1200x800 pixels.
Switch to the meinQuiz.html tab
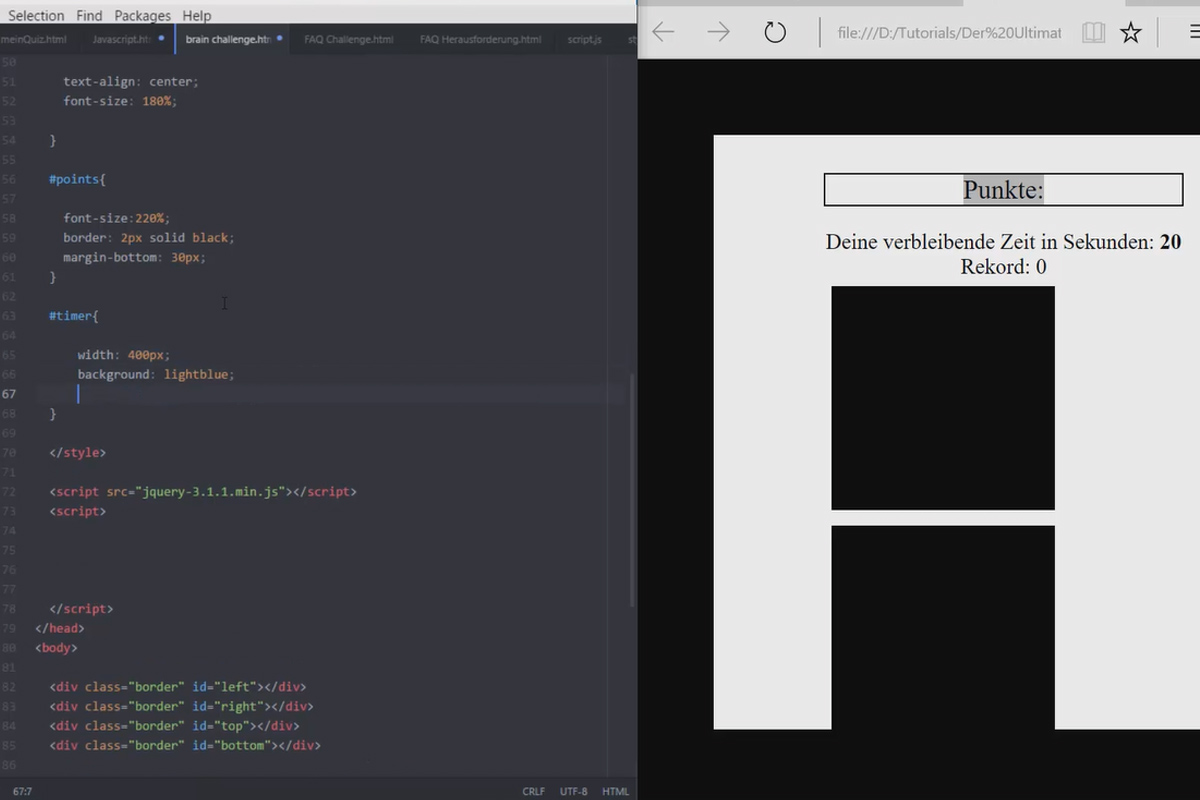pyautogui.click(x=34, y=39)
